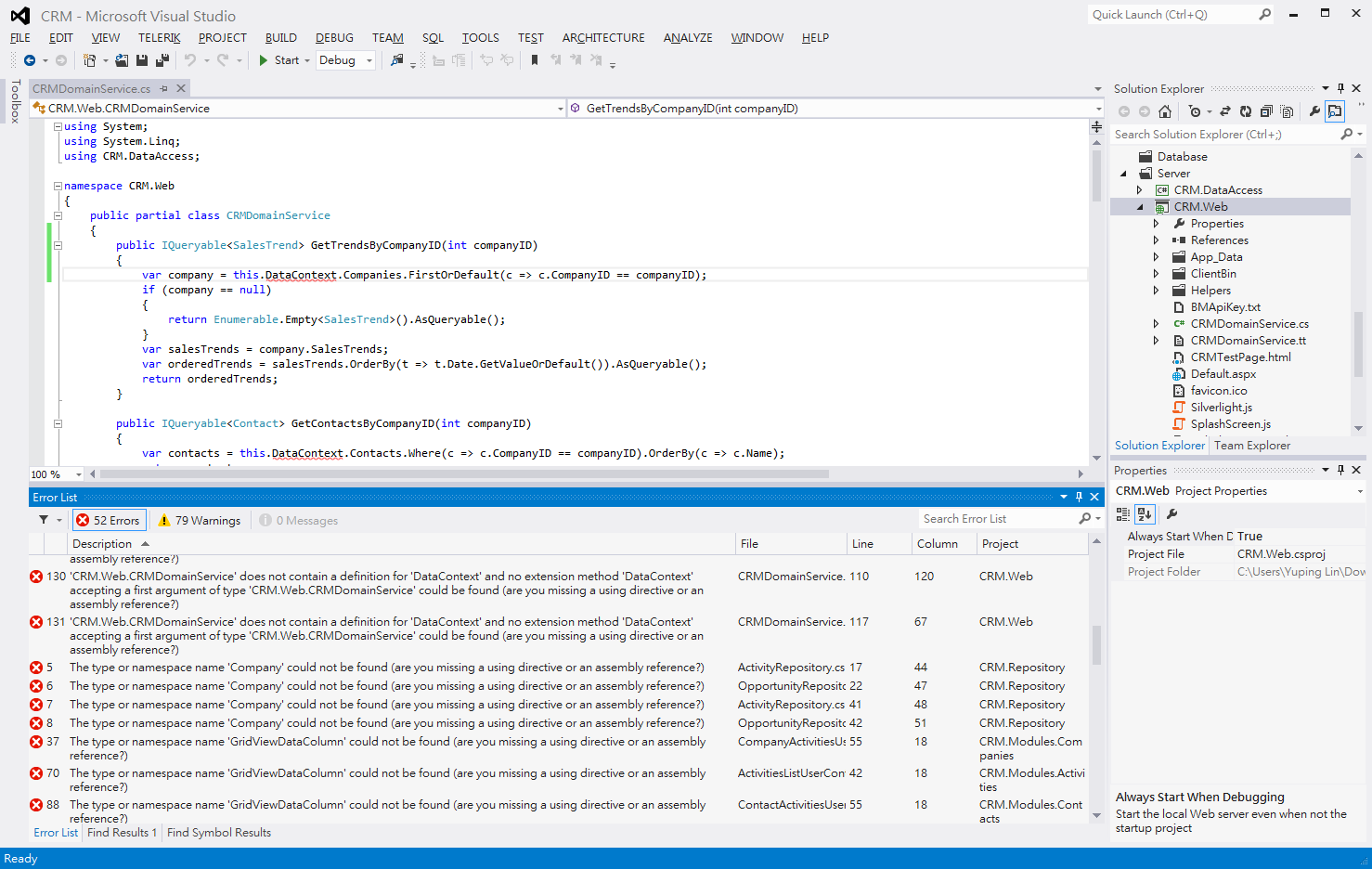The height and width of the screenshot is (869, 1372).
Task: Click the Refresh icon in Solution Explorer
Action: click(x=1246, y=111)
